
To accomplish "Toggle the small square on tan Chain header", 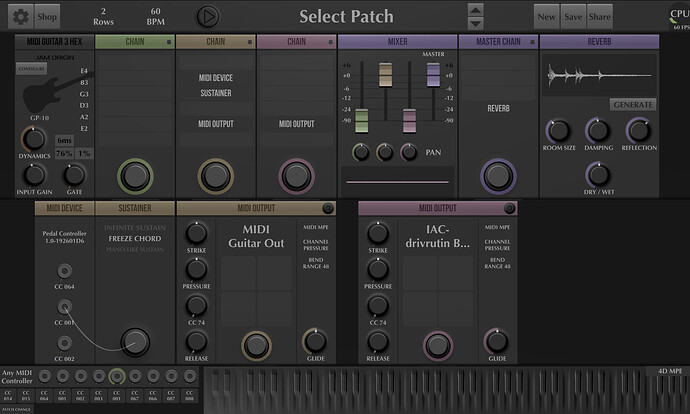I will tap(250, 42).
